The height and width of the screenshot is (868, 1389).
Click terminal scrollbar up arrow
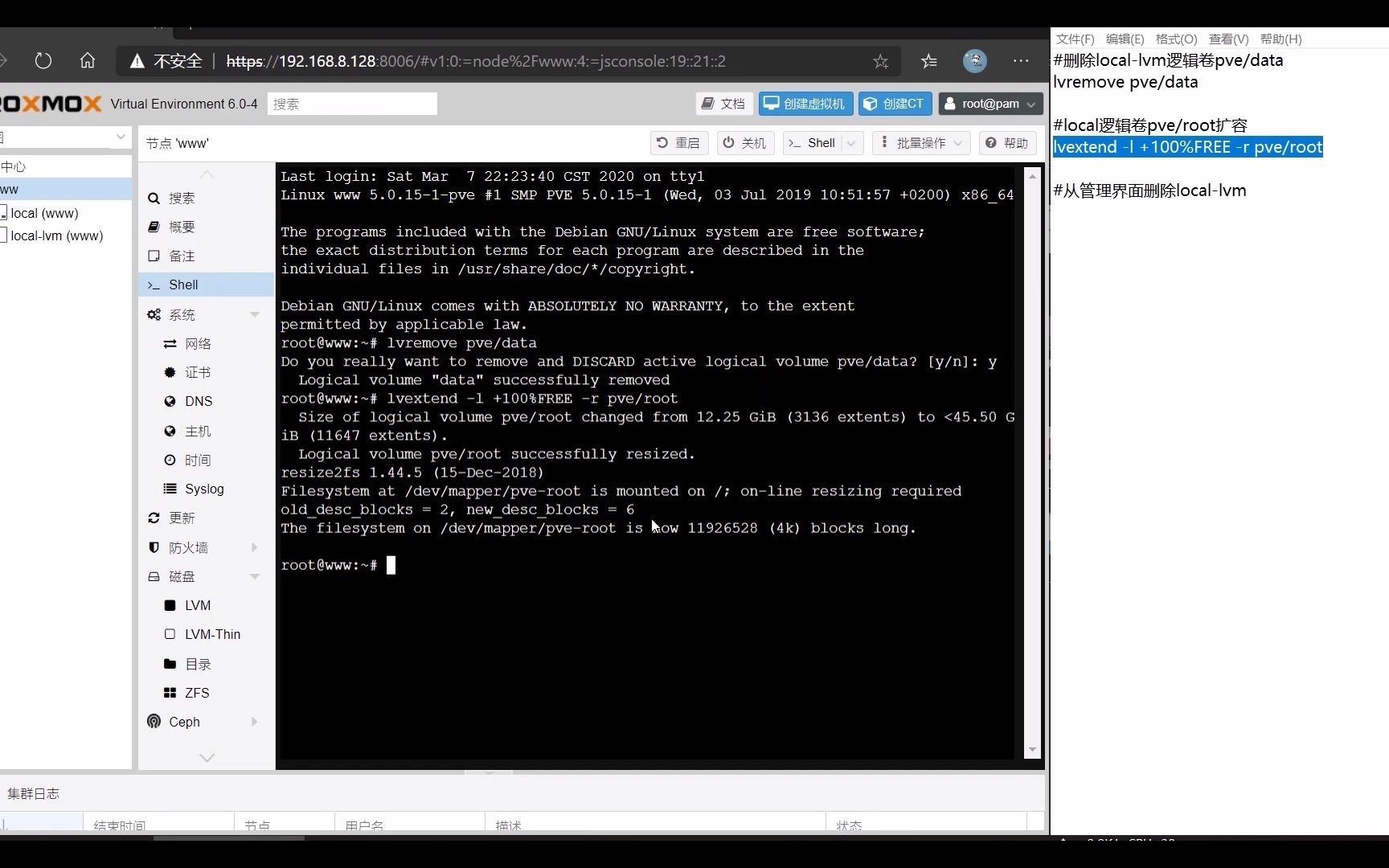tap(1032, 175)
